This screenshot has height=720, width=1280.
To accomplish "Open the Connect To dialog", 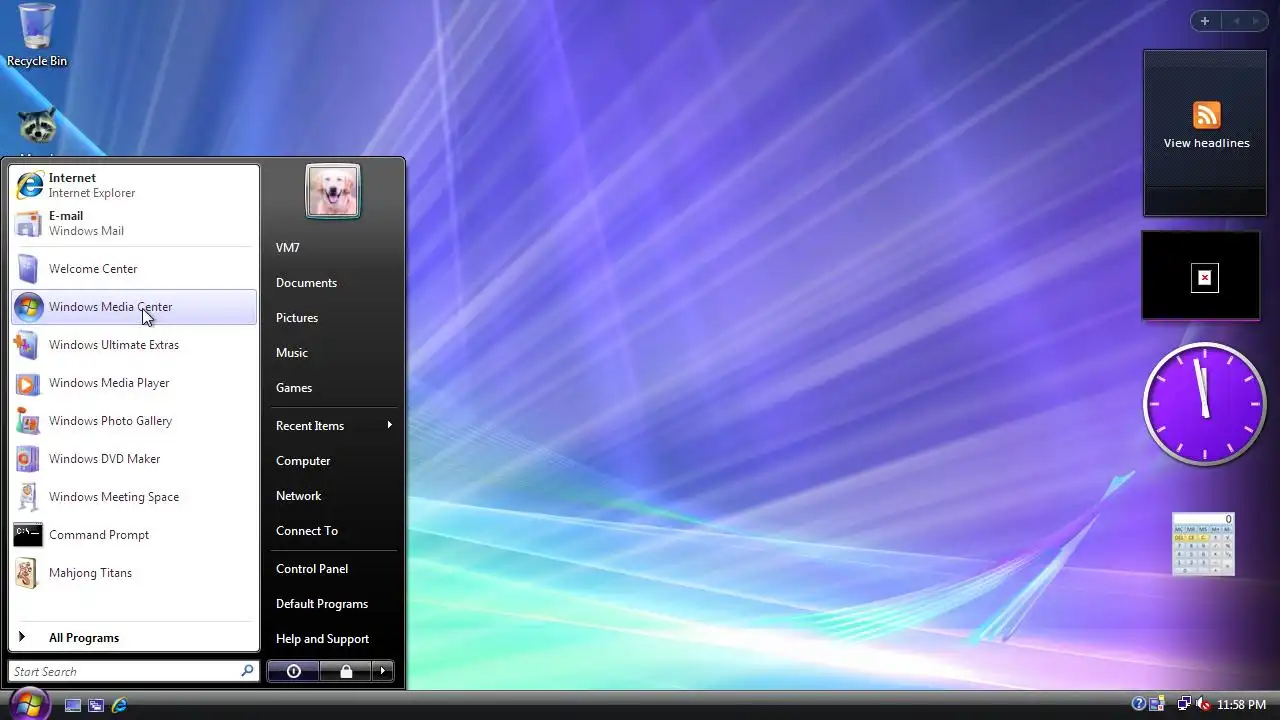I will point(332,531).
